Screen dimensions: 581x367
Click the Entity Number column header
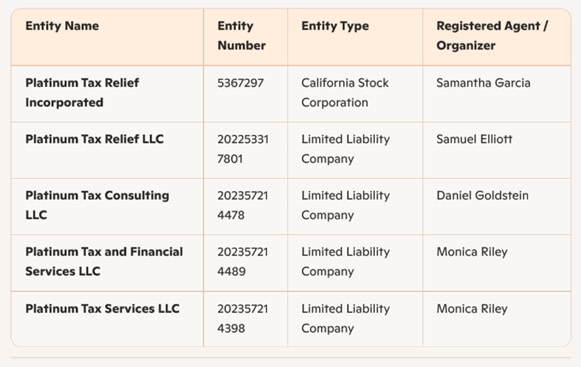(242, 36)
